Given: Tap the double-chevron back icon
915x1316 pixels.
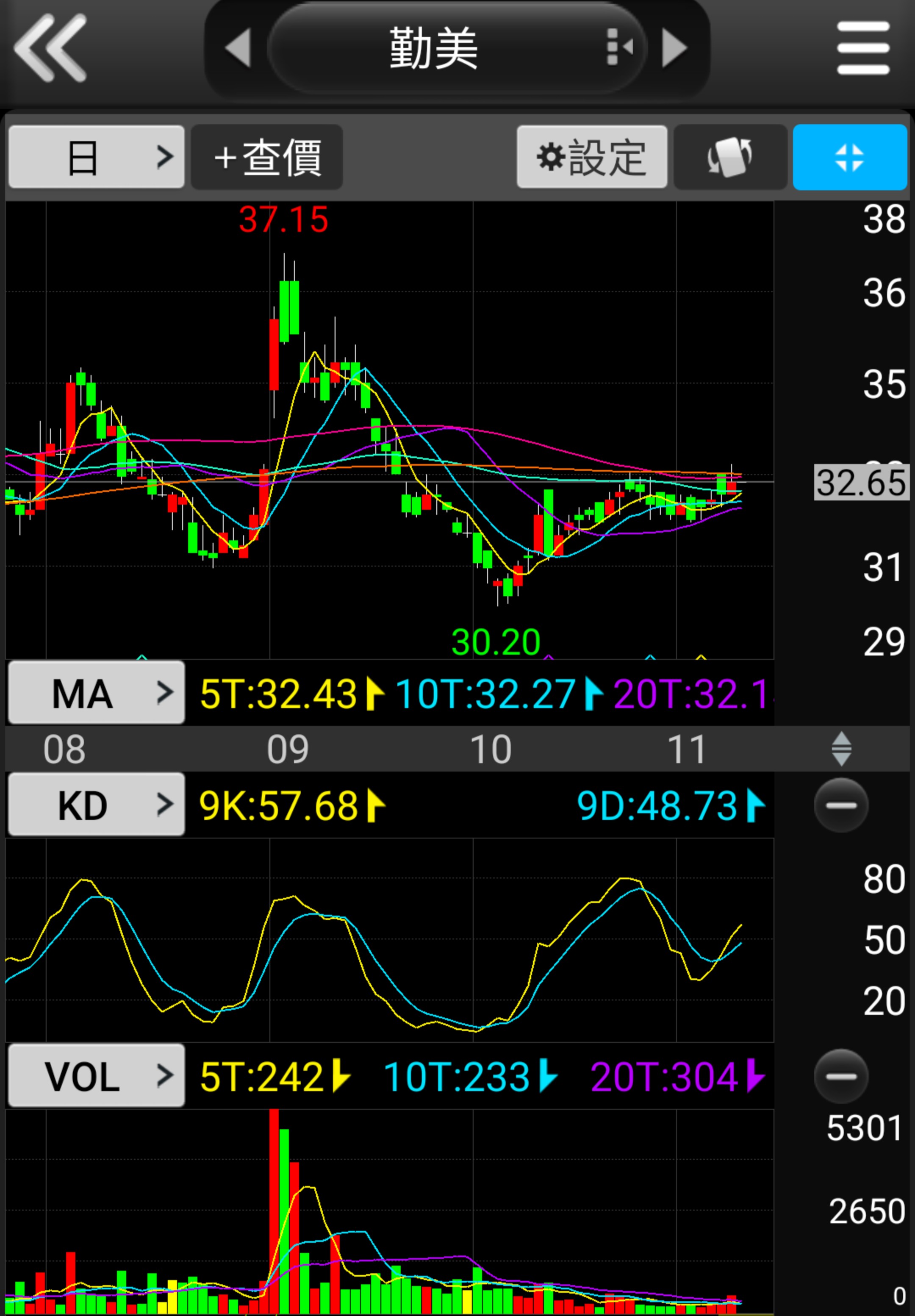Looking at the screenshot, I should 50,48.
